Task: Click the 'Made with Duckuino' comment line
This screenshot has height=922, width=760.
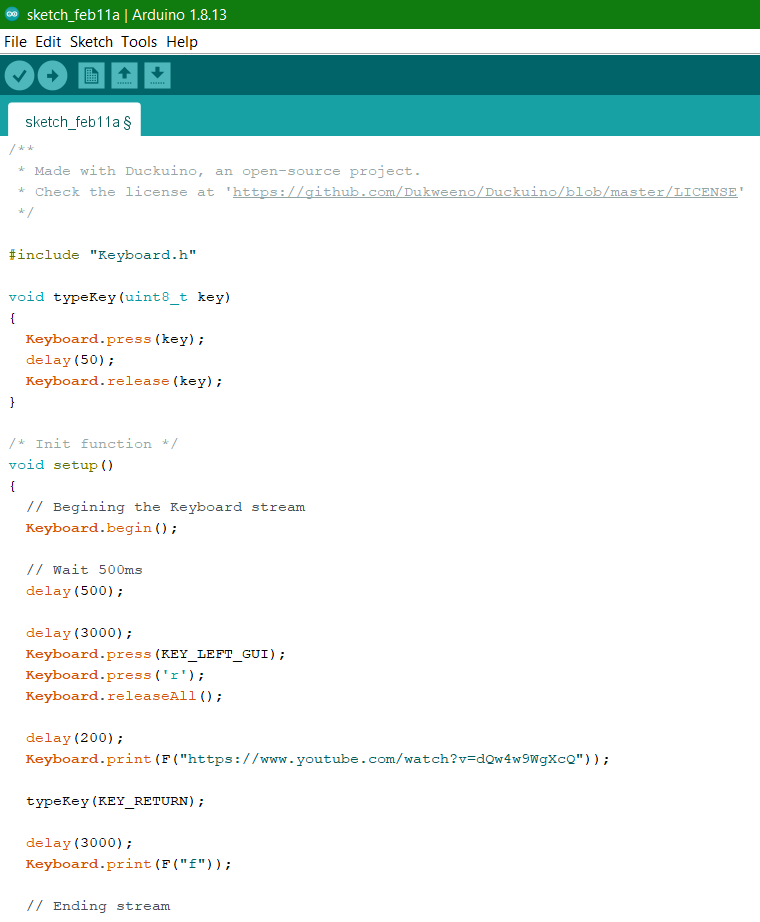Action: point(219,171)
